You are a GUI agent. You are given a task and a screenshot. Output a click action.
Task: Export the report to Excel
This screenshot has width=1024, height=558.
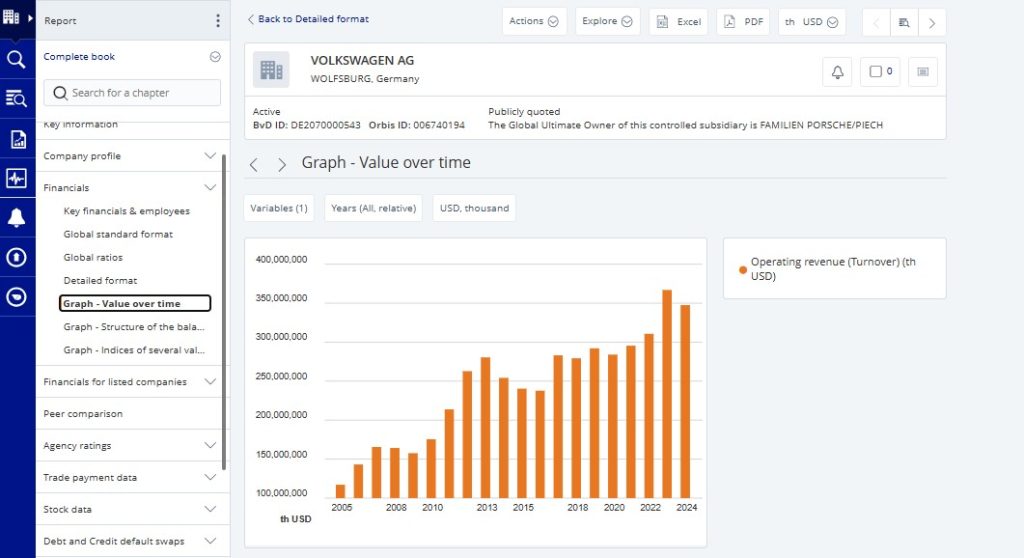click(679, 22)
